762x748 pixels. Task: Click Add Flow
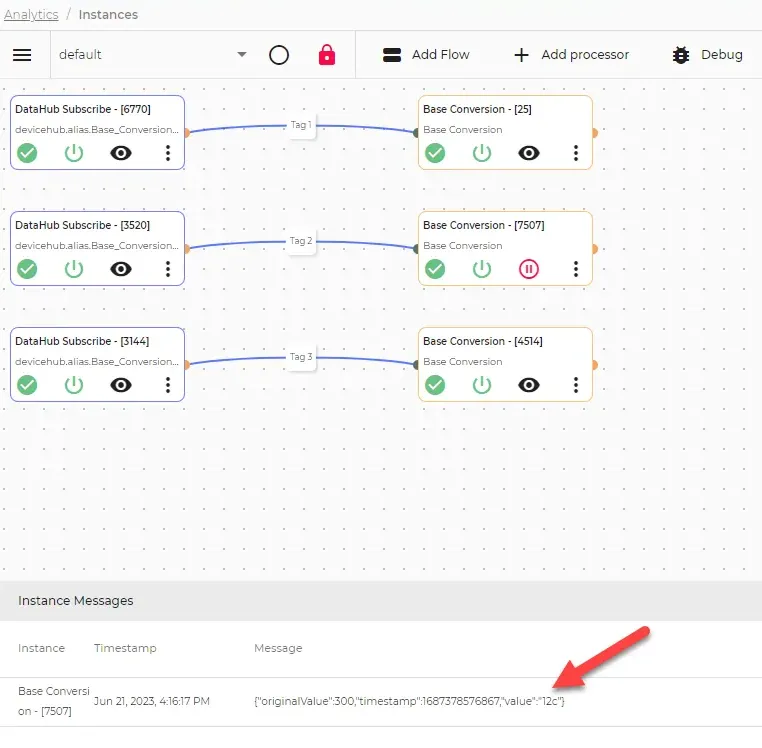tap(426, 54)
